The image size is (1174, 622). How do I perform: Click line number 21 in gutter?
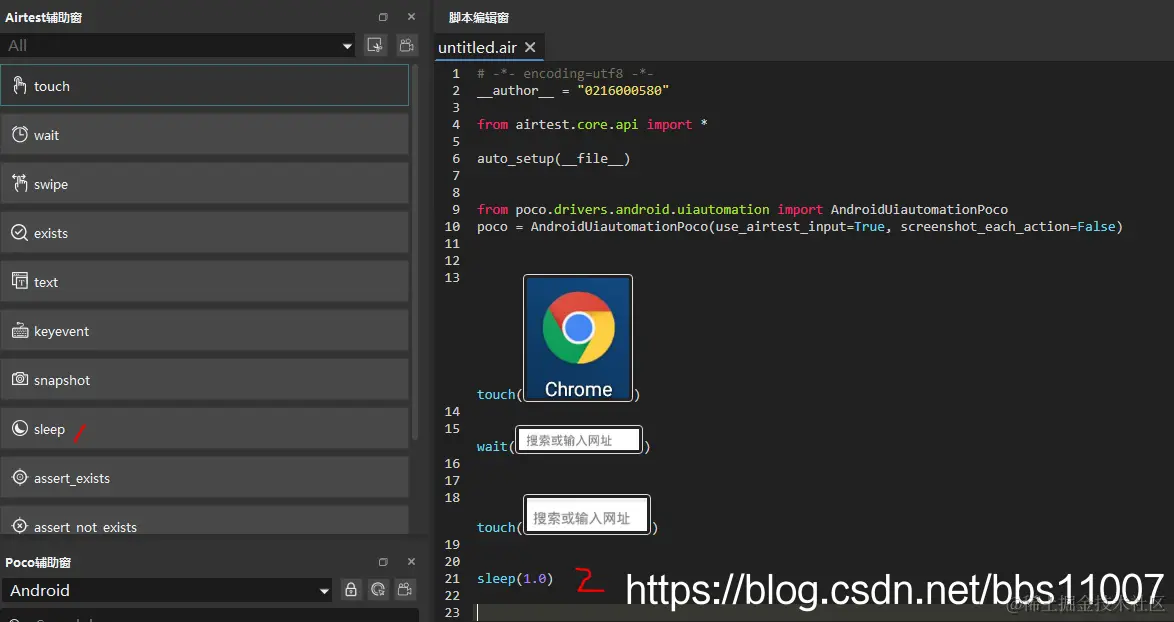pyautogui.click(x=452, y=579)
